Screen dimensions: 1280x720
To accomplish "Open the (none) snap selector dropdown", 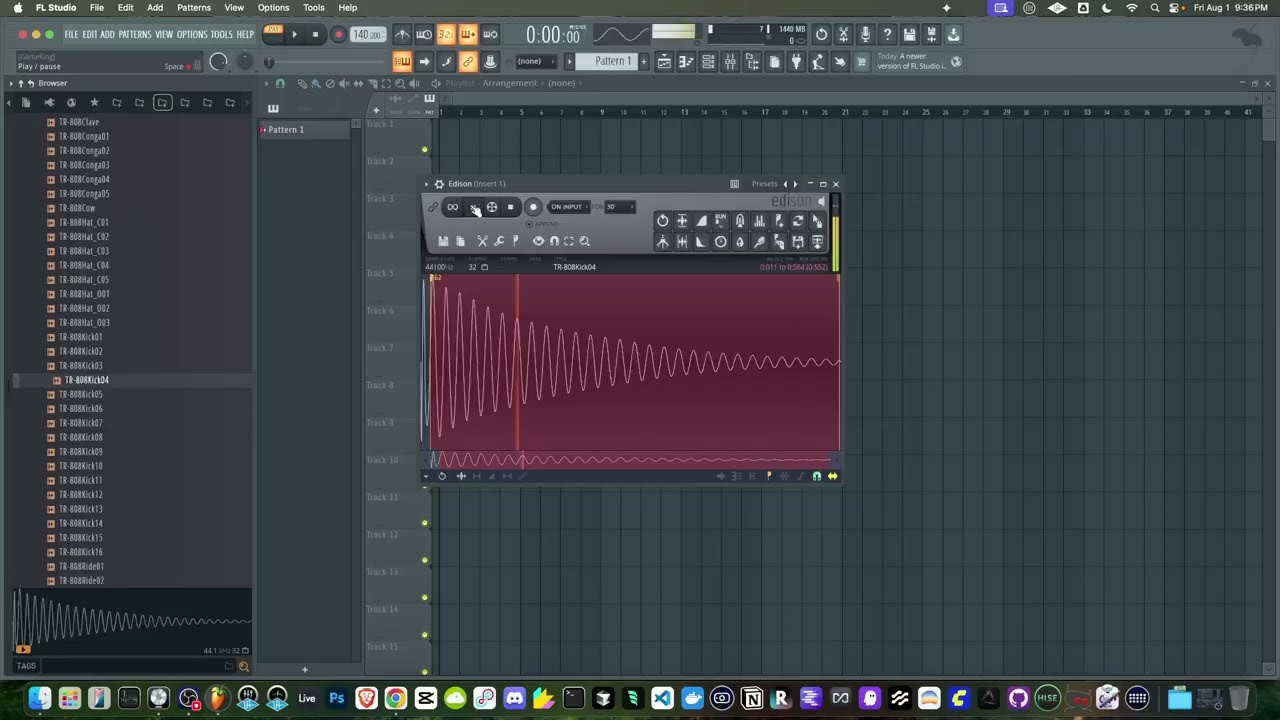I will coord(536,61).
